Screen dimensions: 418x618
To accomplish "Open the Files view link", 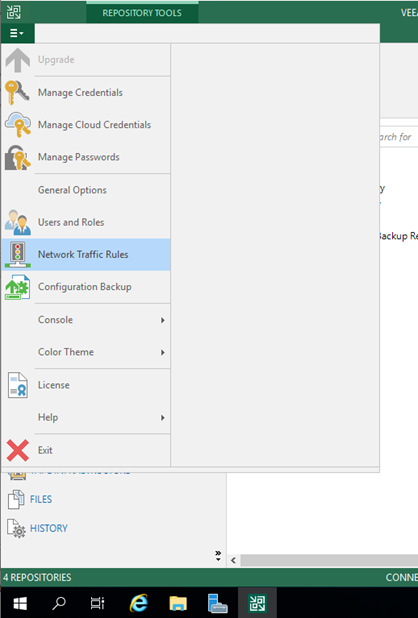I will (41, 499).
